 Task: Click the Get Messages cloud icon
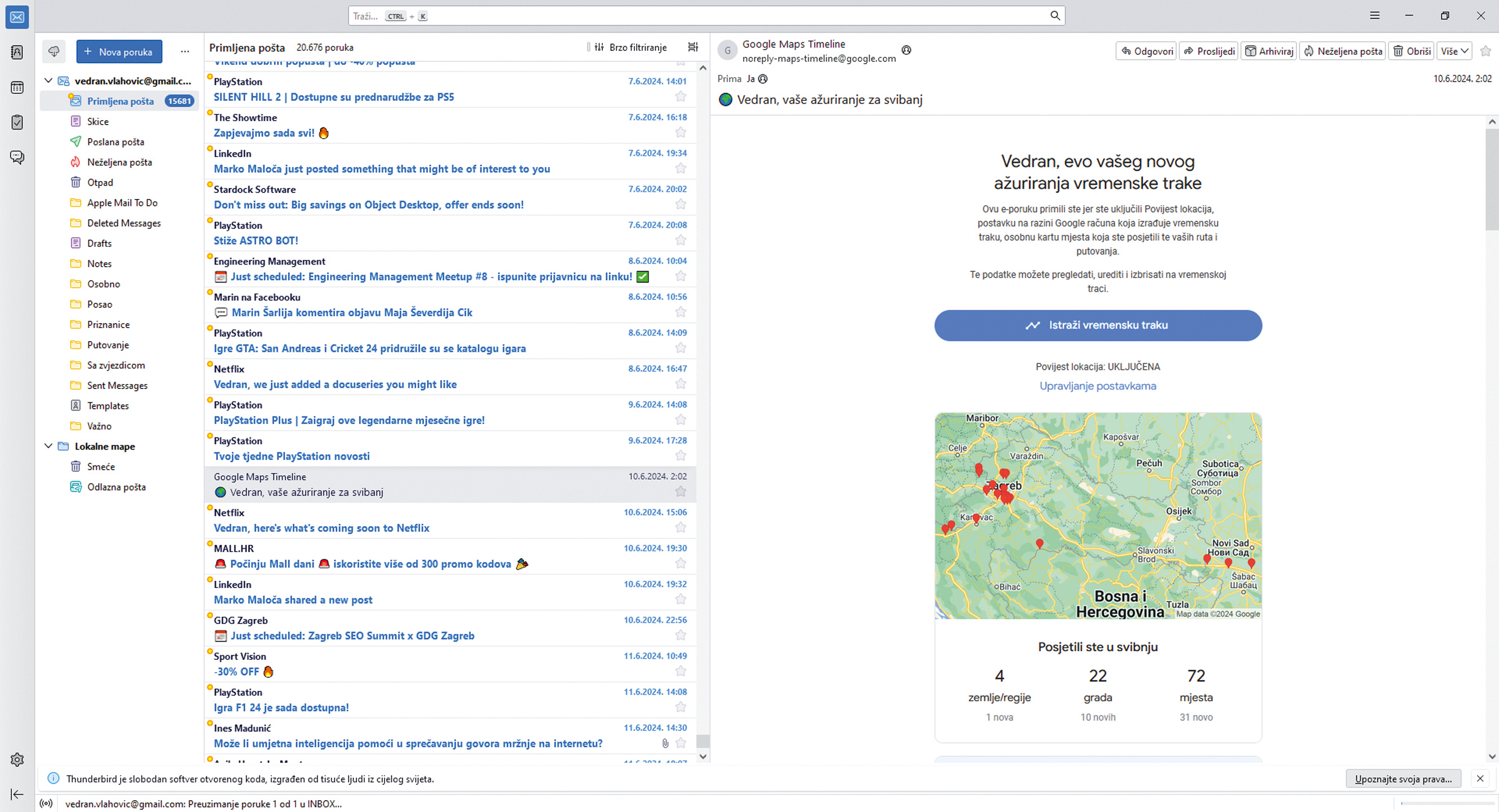click(x=54, y=52)
